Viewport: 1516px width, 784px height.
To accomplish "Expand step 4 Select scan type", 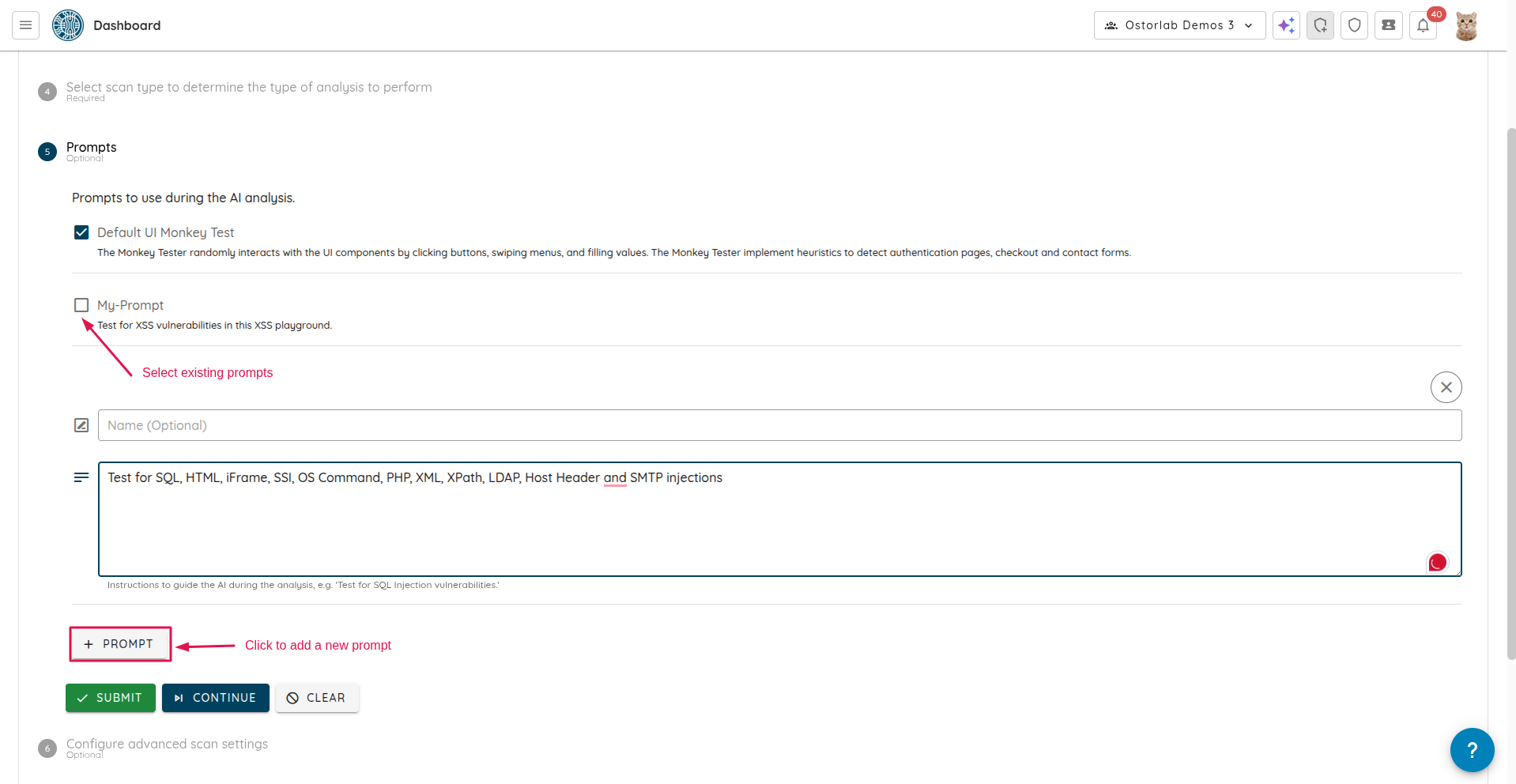I will click(x=248, y=88).
